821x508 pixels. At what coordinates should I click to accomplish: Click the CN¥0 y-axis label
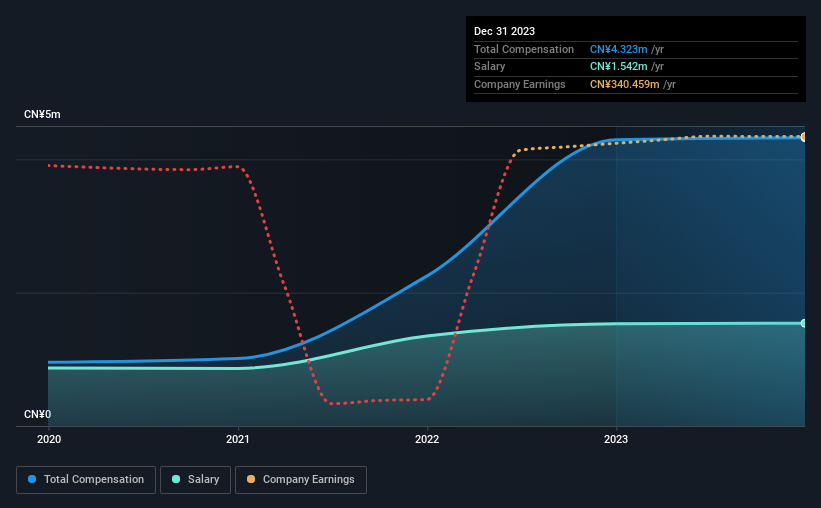(38, 414)
